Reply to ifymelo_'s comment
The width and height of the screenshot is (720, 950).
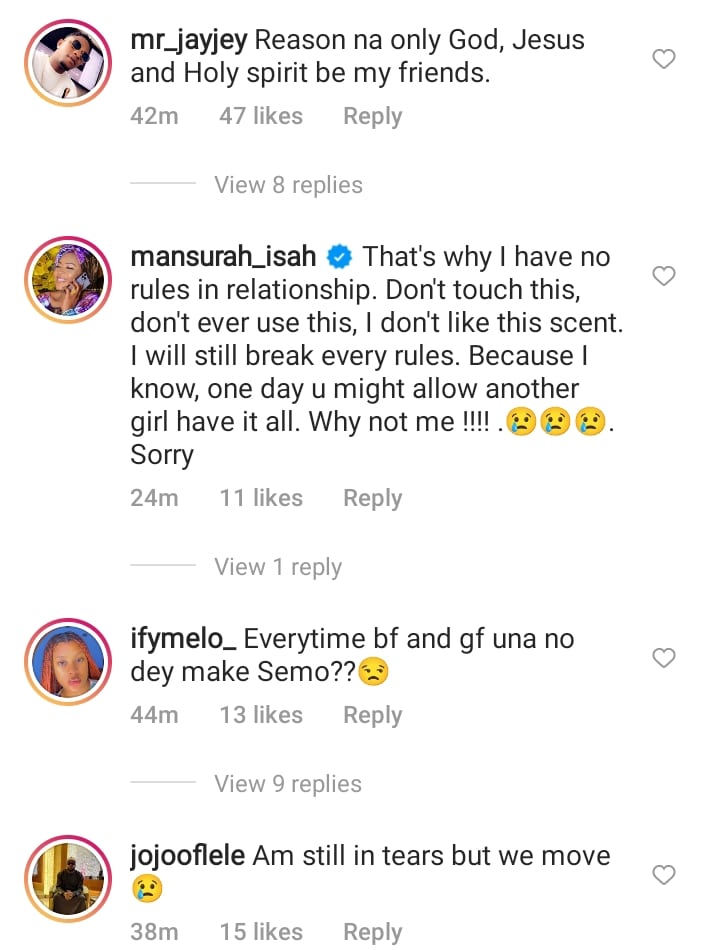tap(372, 715)
